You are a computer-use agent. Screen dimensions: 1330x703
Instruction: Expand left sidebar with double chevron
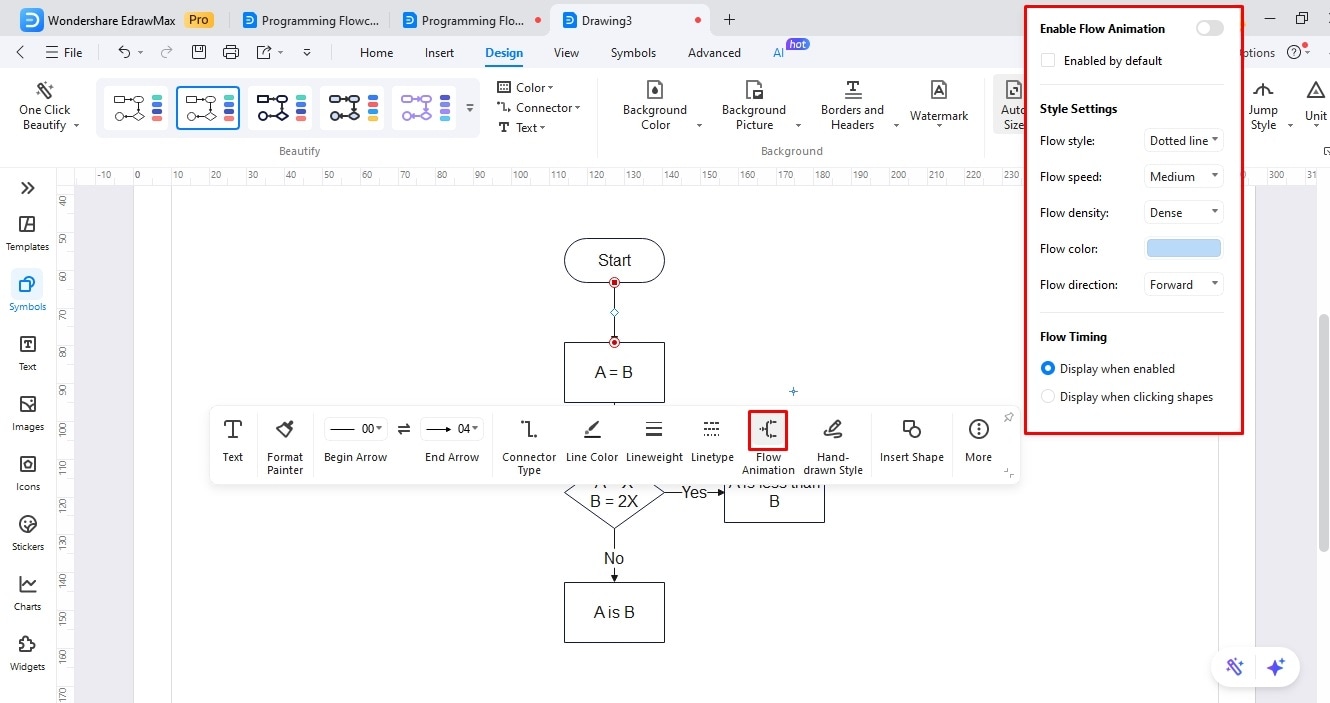pos(27,188)
